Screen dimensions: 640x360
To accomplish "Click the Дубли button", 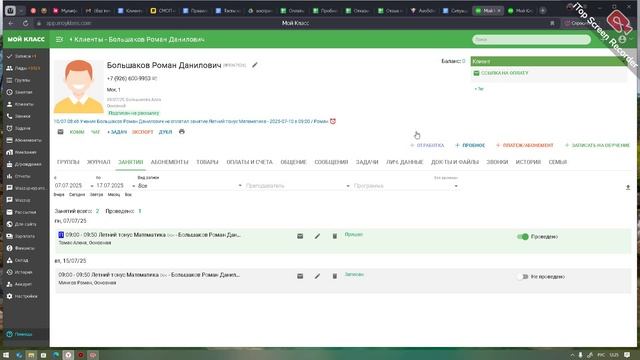I will click(165, 132).
